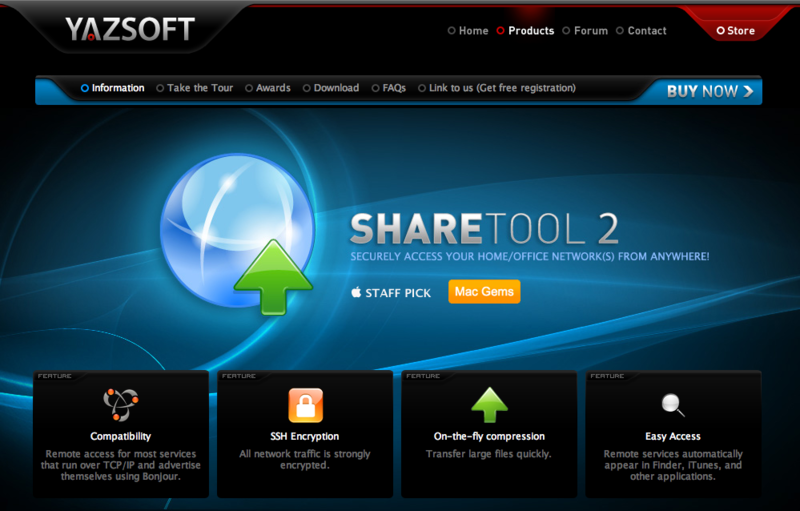
Task: Open the Easy Access heading
Action: coord(673,436)
